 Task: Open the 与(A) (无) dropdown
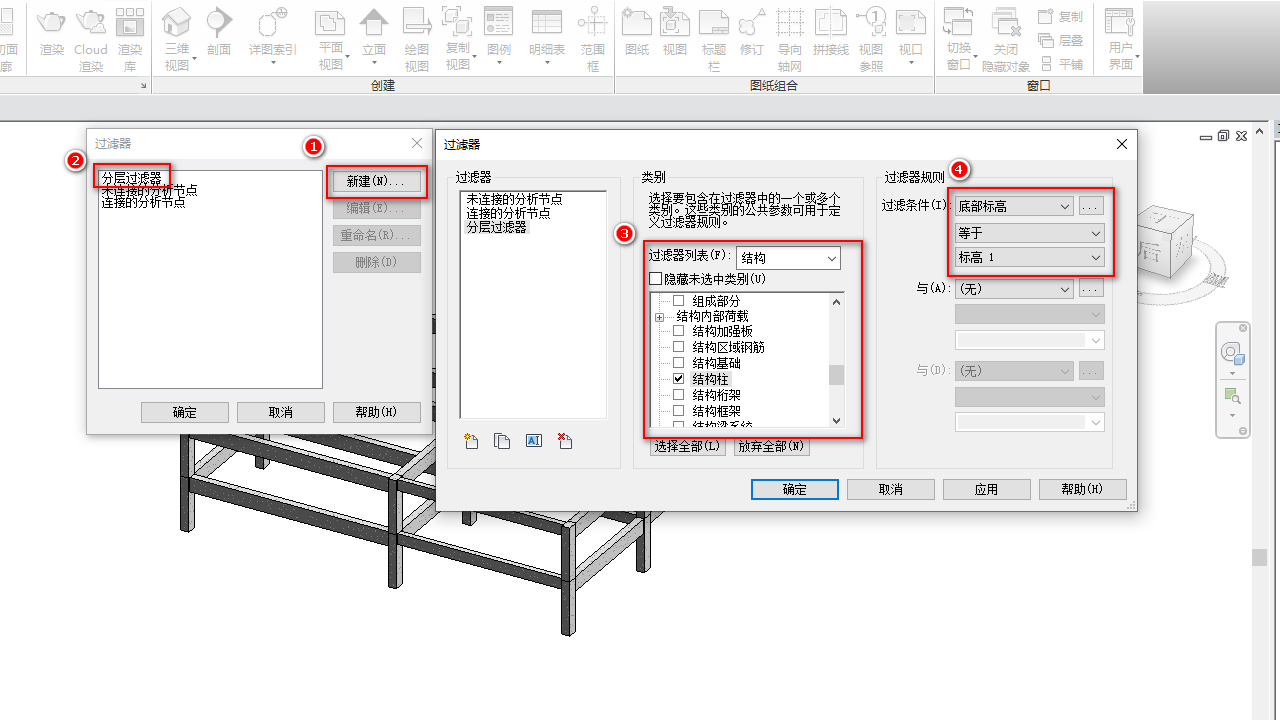point(1014,288)
